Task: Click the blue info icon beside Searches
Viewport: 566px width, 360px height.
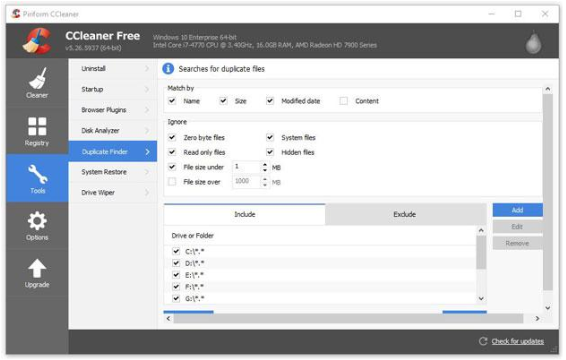Action: tap(168, 69)
